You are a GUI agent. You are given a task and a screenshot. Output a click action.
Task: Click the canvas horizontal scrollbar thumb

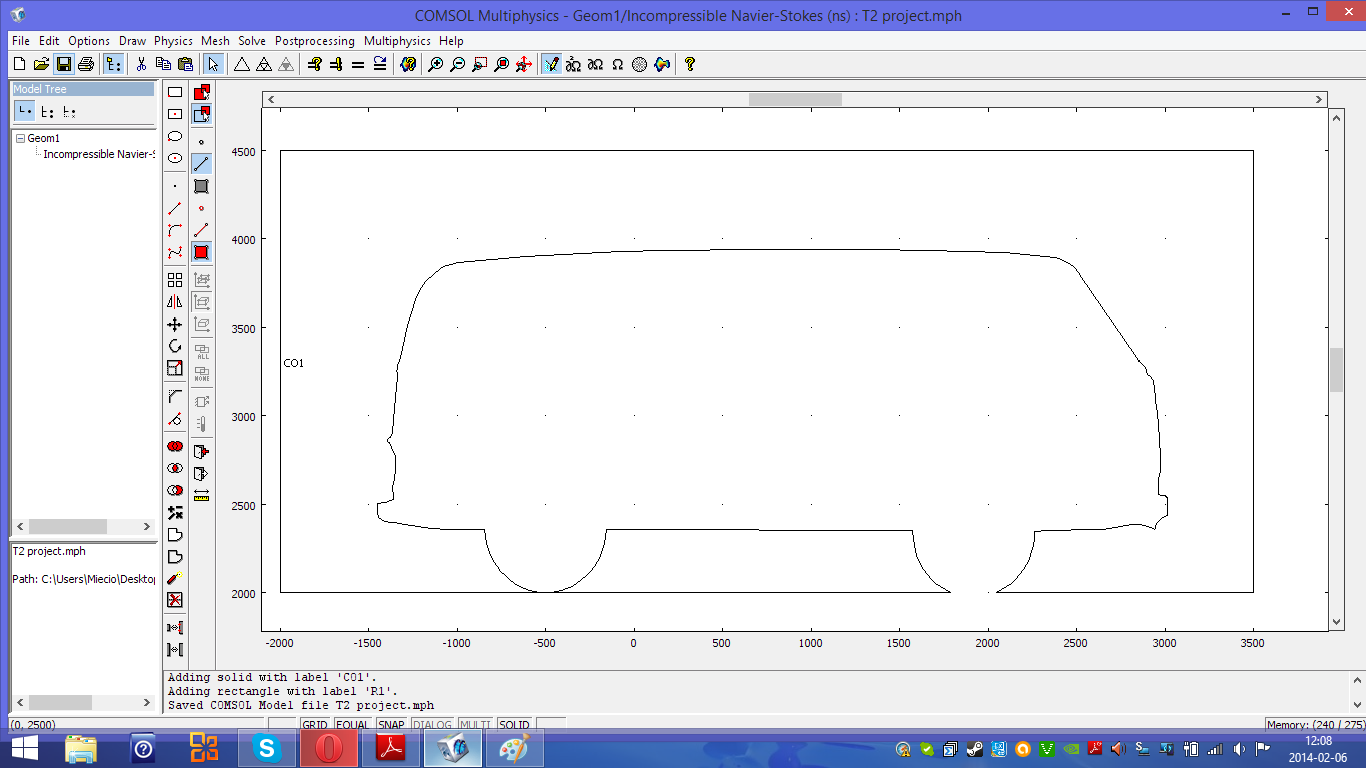click(x=795, y=99)
